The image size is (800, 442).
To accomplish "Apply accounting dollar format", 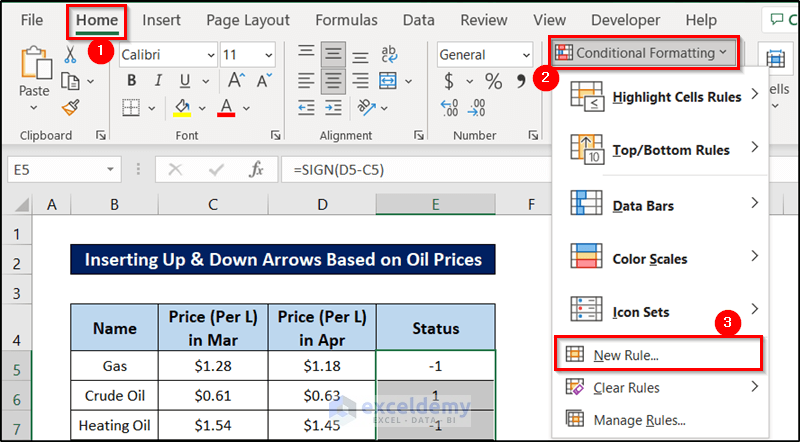I will point(449,81).
